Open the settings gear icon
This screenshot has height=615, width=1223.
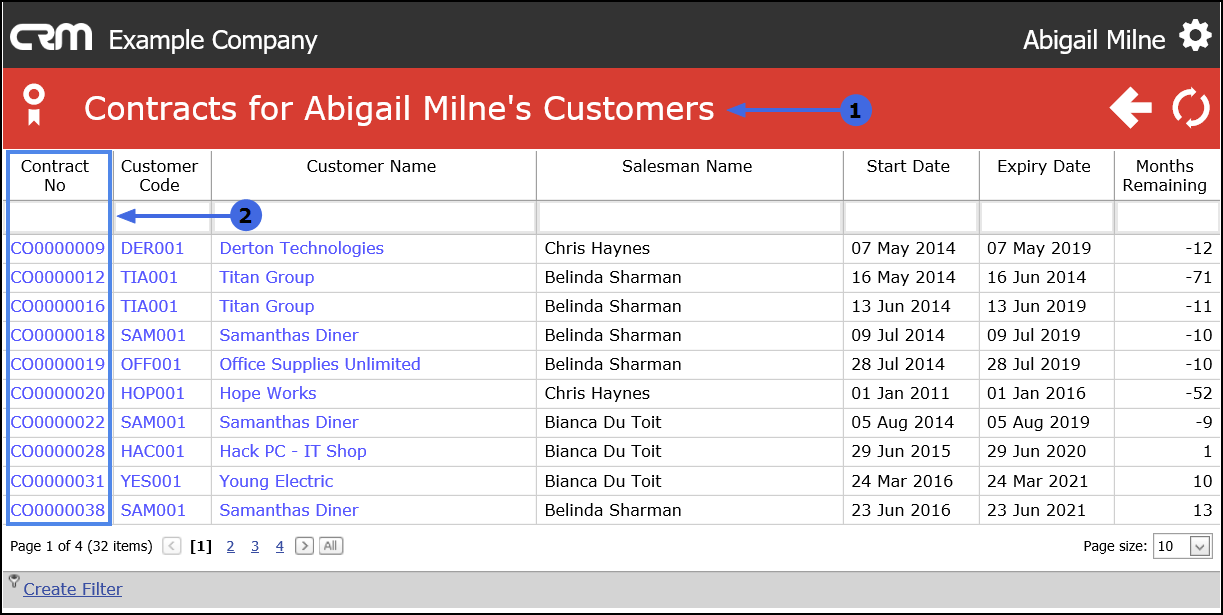pos(1195,38)
